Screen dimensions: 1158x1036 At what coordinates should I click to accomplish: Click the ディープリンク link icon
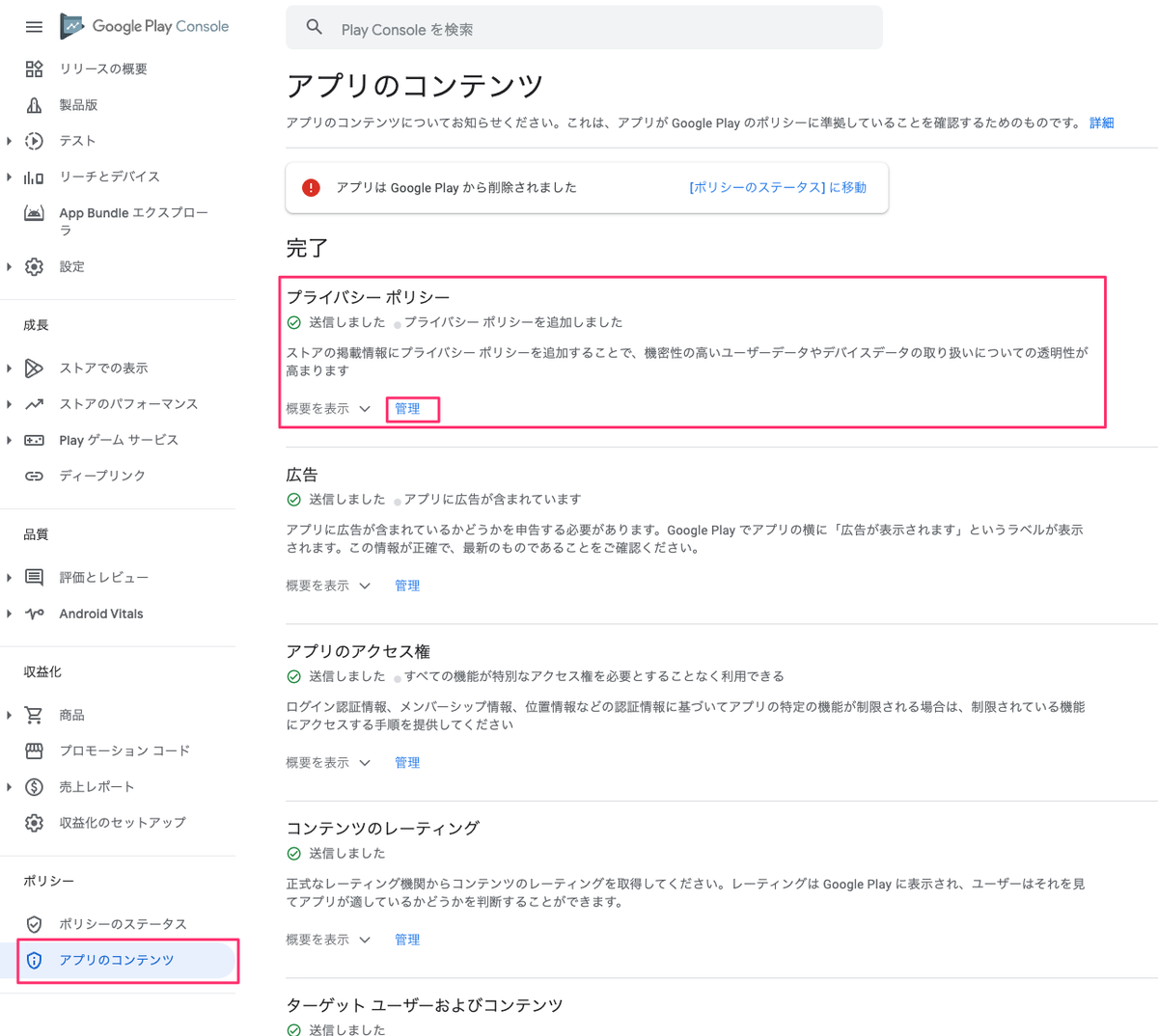34,476
